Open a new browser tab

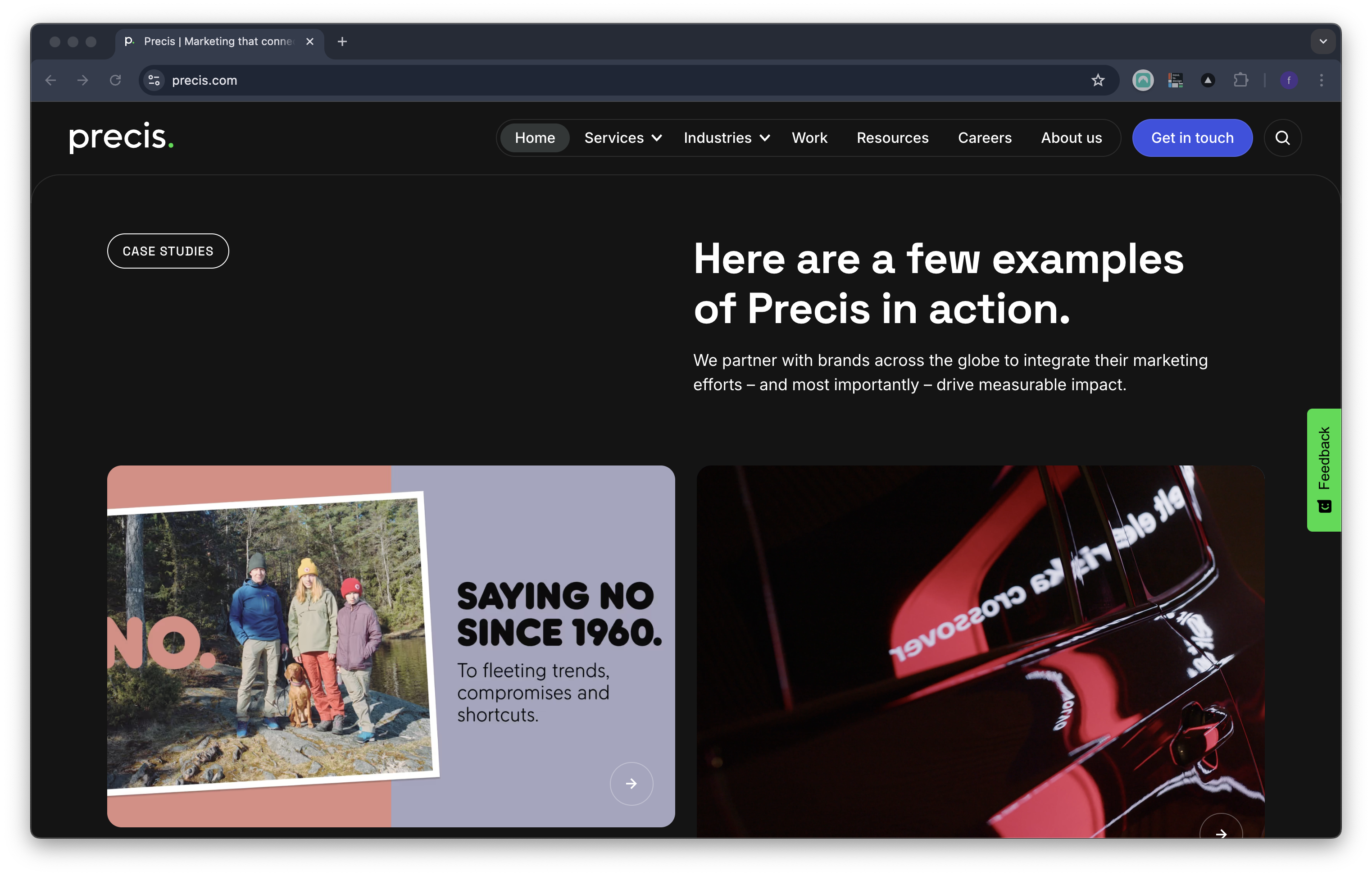click(x=342, y=41)
